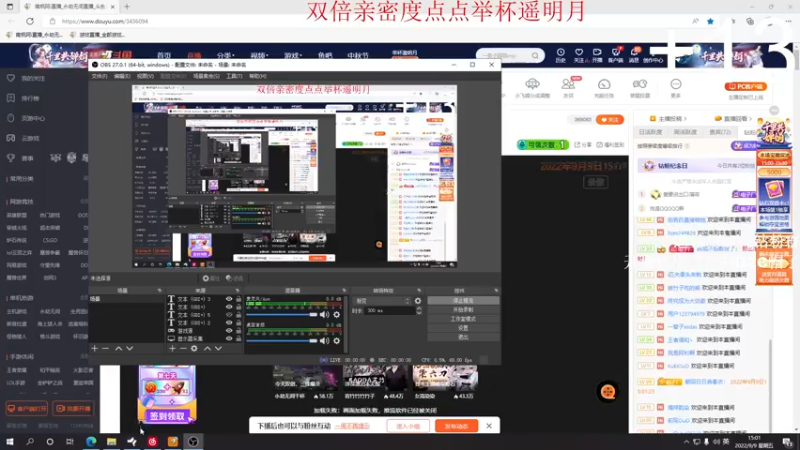Click 退出 exit button in OBS controls
The width and height of the screenshot is (800, 450).
click(x=463, y=337)
